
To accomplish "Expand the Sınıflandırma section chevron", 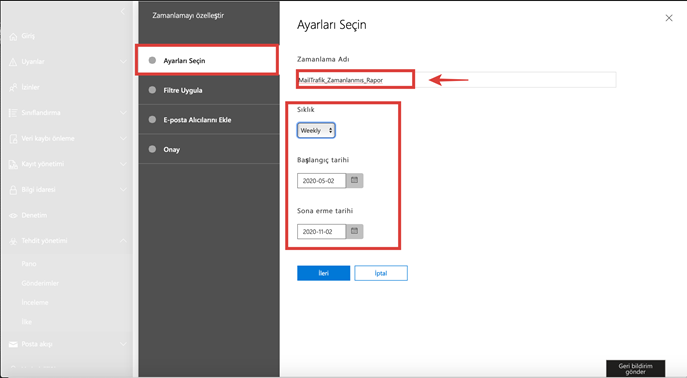I will click(123, 113).
